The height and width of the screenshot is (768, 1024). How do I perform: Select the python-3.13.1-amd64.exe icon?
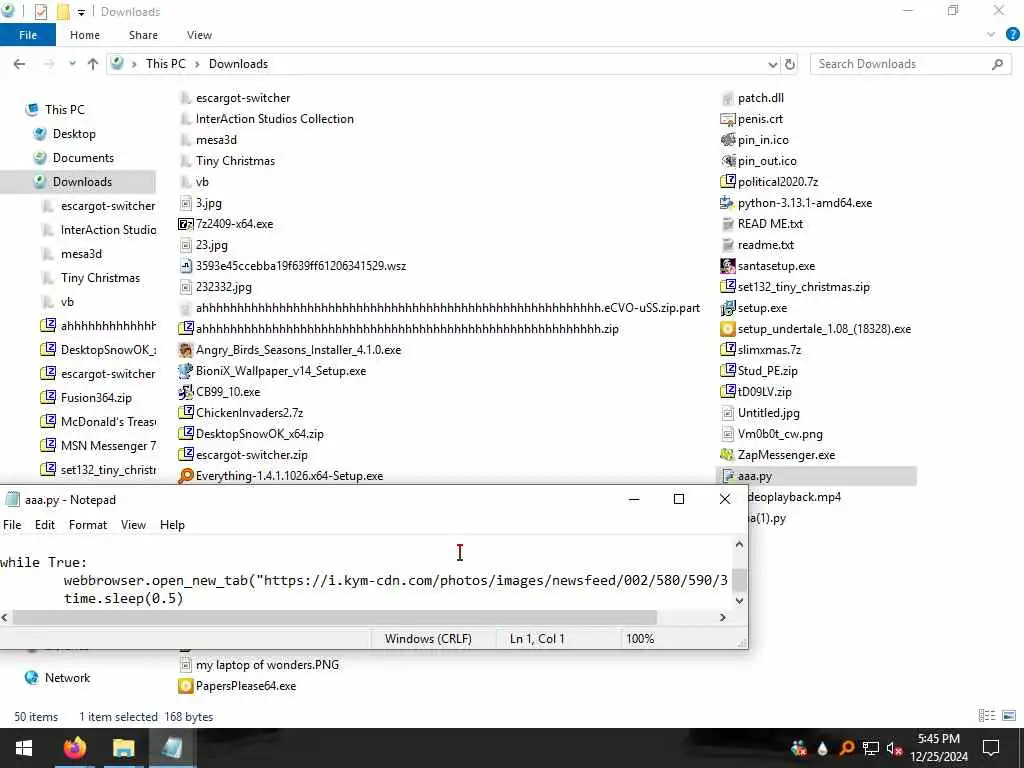(728, 203)
